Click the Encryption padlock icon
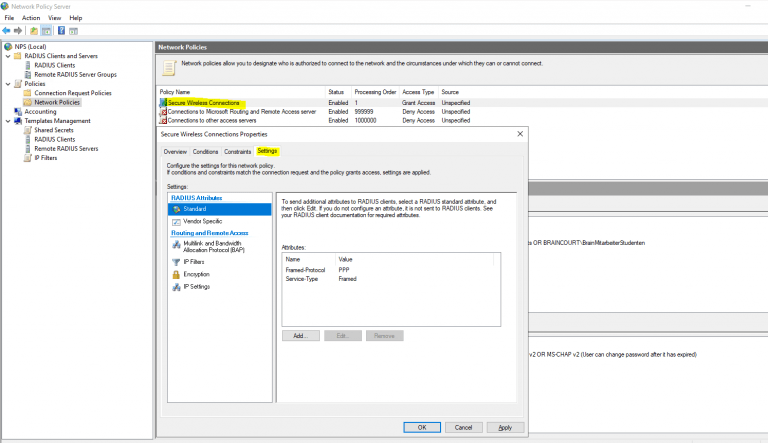Screen dimensions: 768x443 click(176, 274)
